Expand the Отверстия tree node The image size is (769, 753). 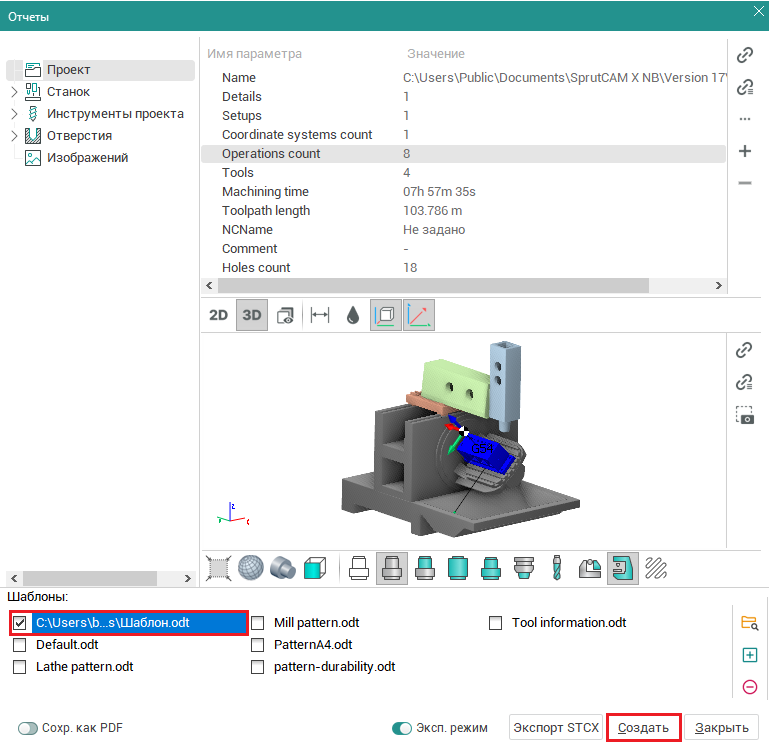click(x=14, y=136)
